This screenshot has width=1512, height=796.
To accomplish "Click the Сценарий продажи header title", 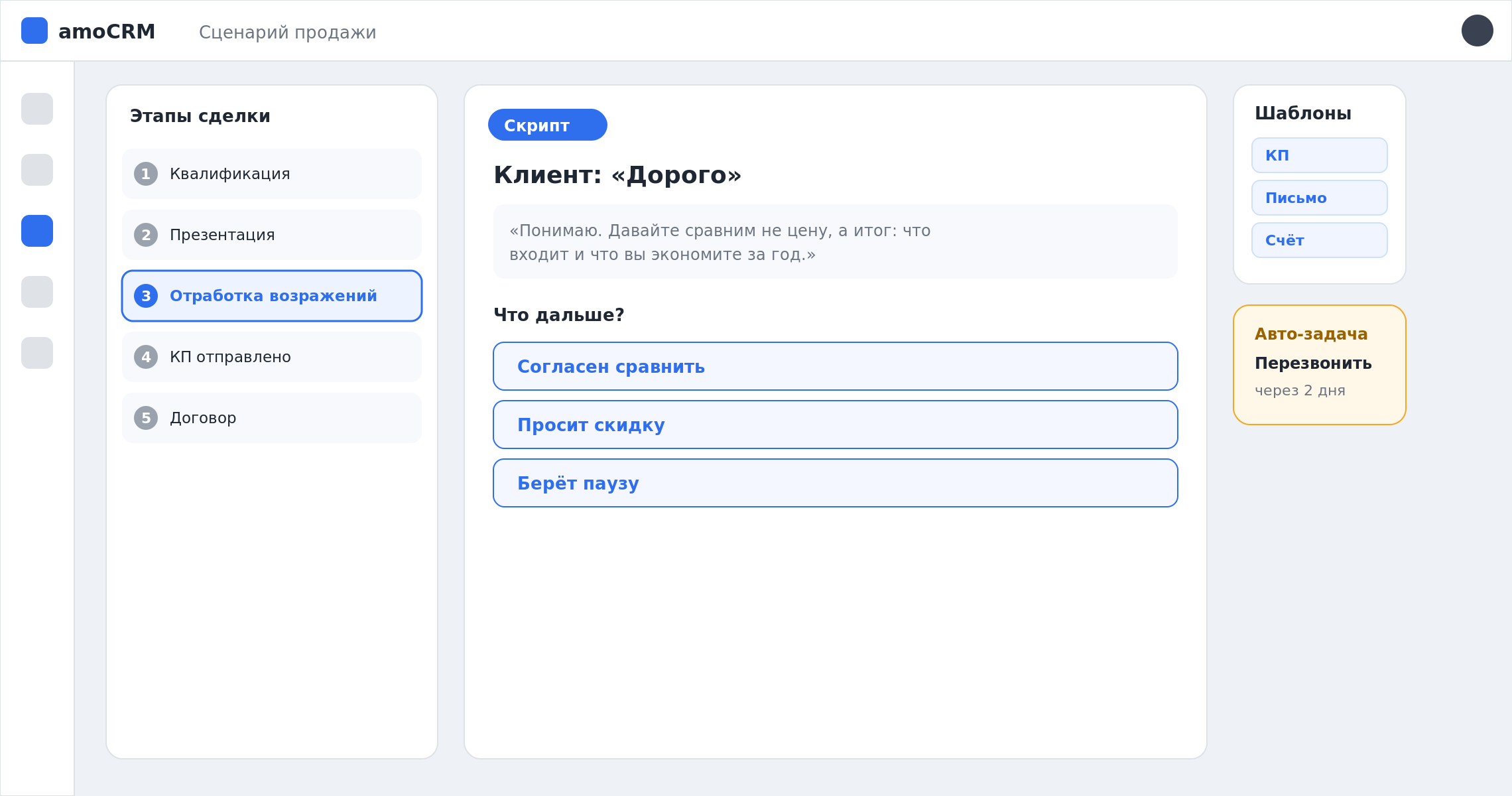I will pos(288,33).
